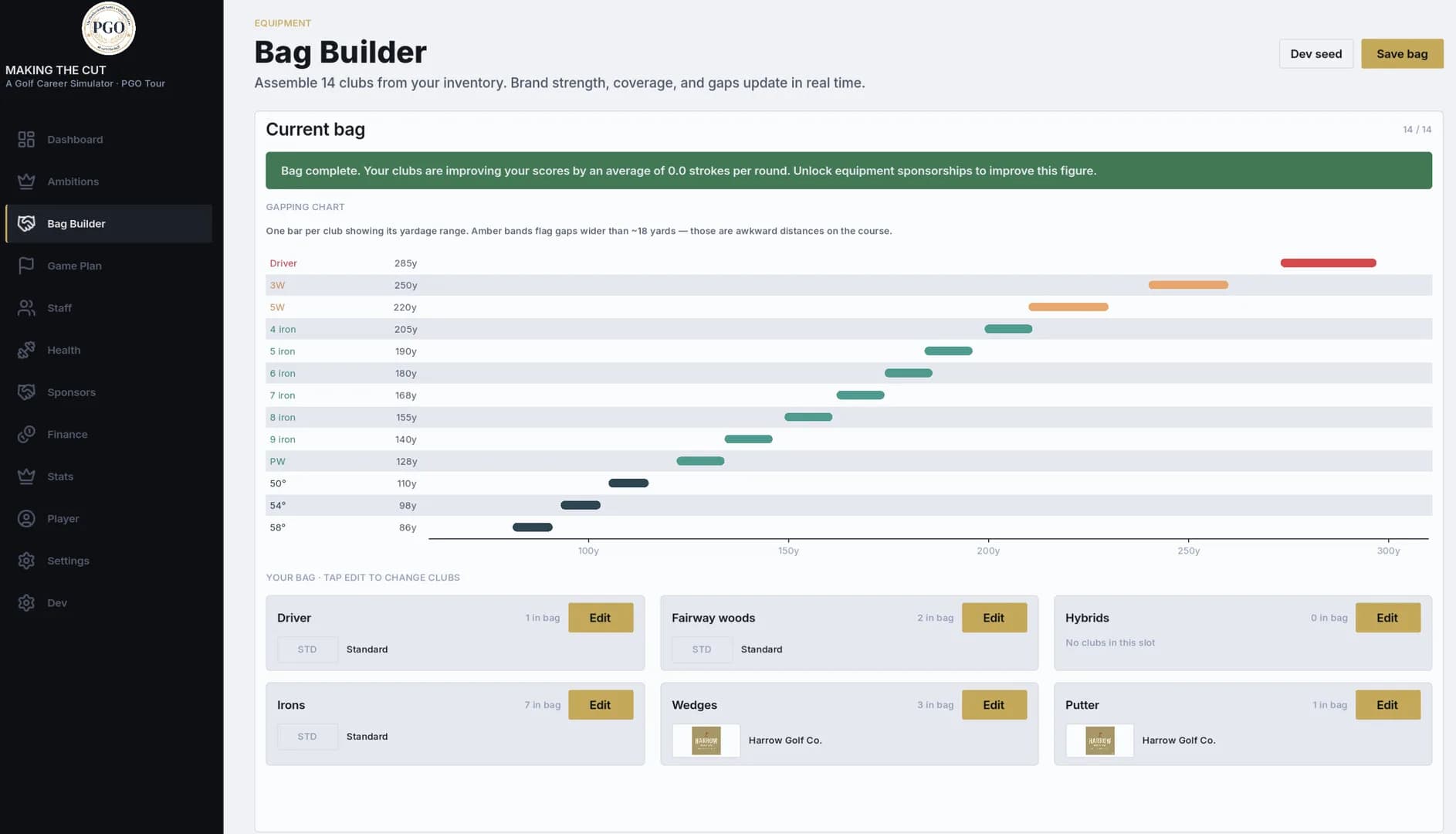The width and height of the screenshot is (1456, 834).
Task: Open the Dashboard grid icon
Action: click(x=26, y=139)
